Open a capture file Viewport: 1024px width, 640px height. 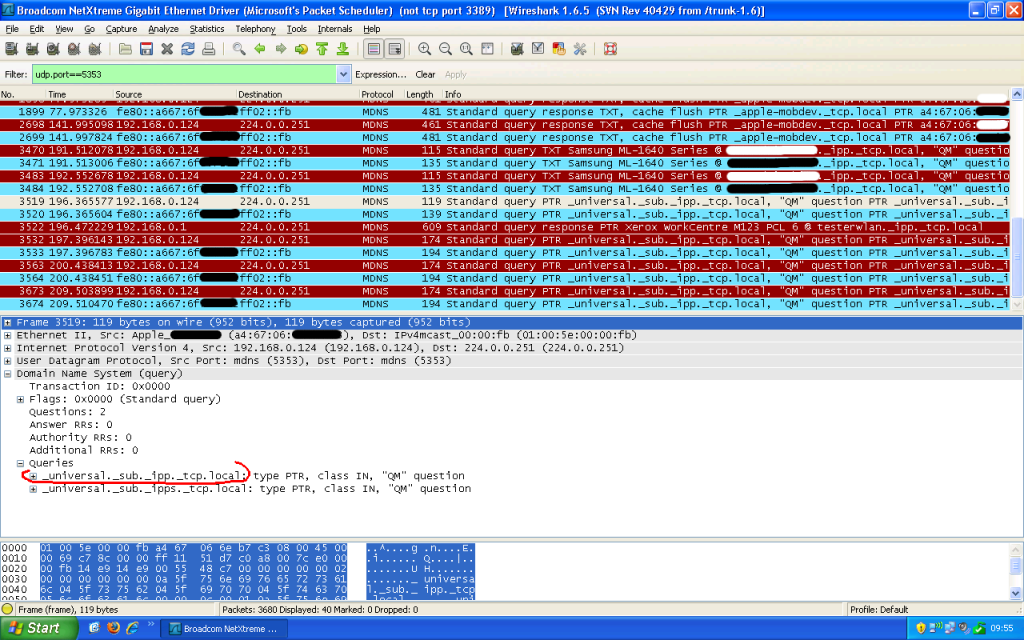point(125,49)
